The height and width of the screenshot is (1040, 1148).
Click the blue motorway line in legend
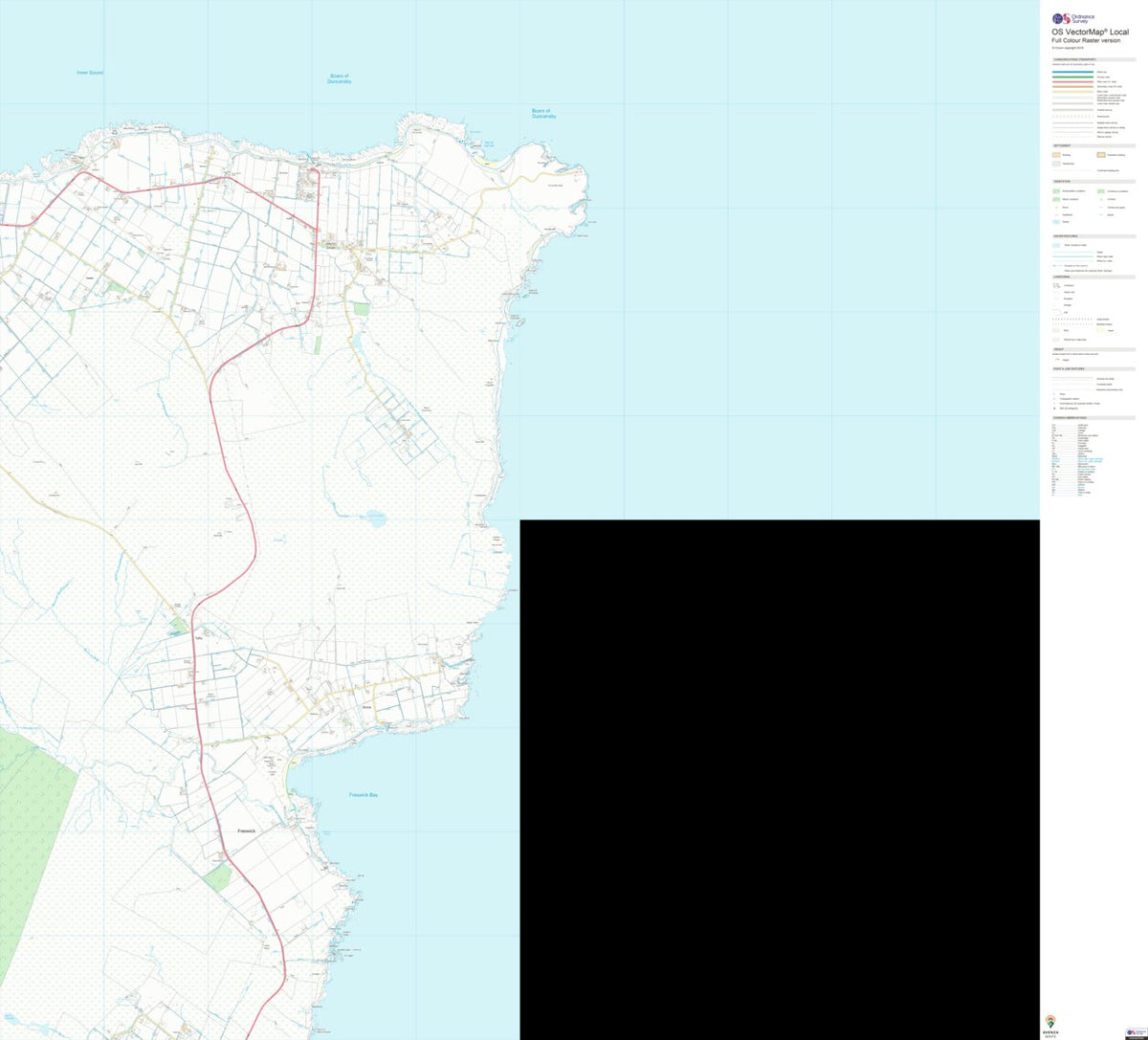coord(1072,72)
